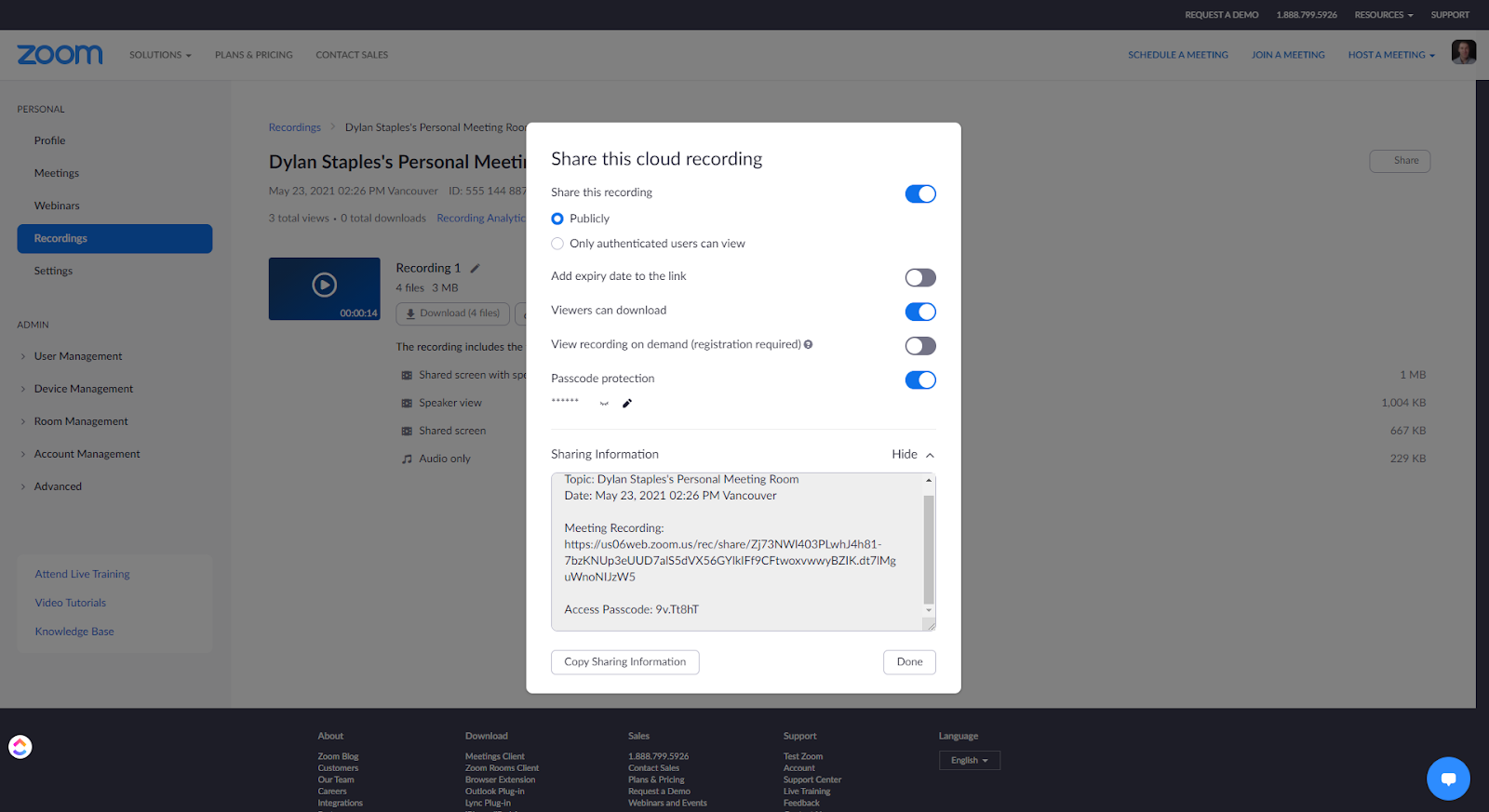
Task: Click the Zoom logo
Action: tap(60, 55)
